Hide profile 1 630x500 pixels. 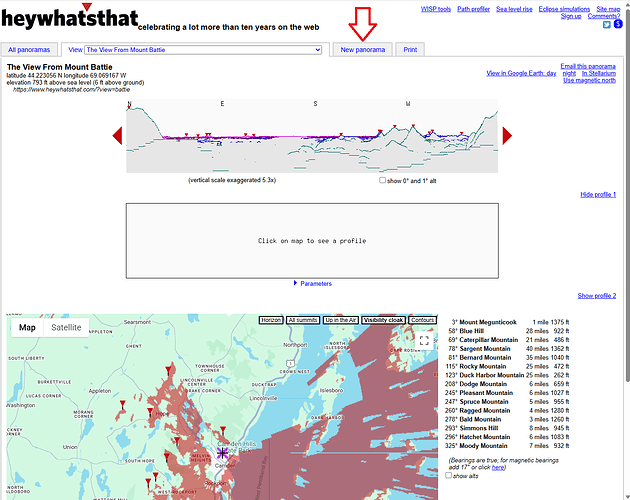pyautogui.click(x=597, y=194)
